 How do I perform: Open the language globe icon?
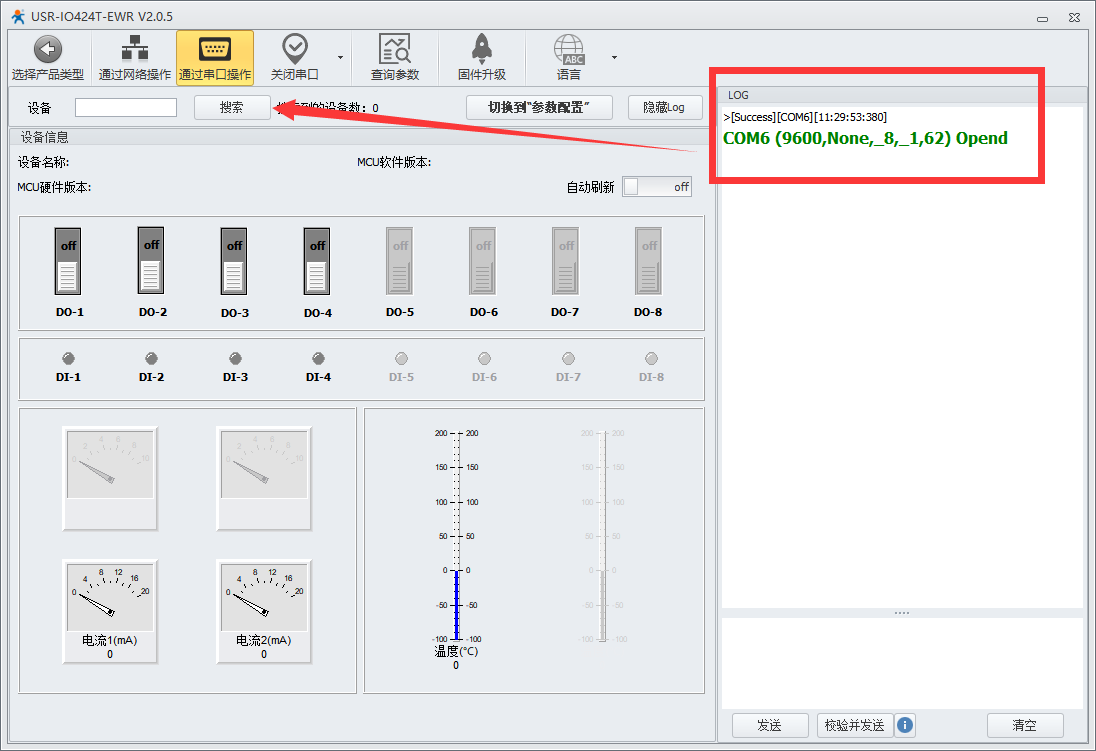pyautogui.click(x=569, y=50)
